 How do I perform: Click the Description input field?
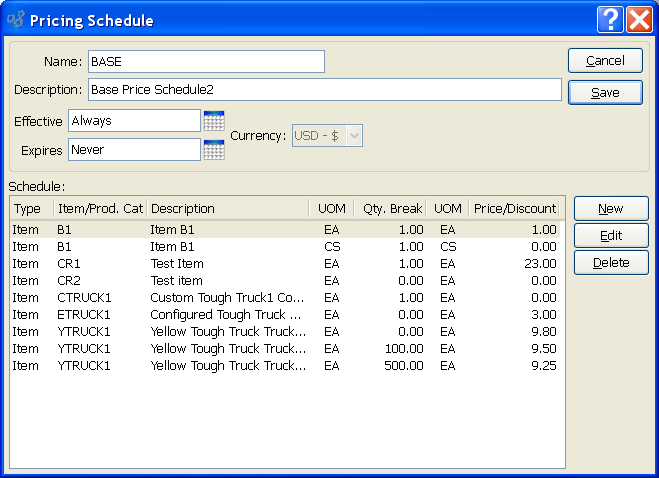(x=325, y=90)
